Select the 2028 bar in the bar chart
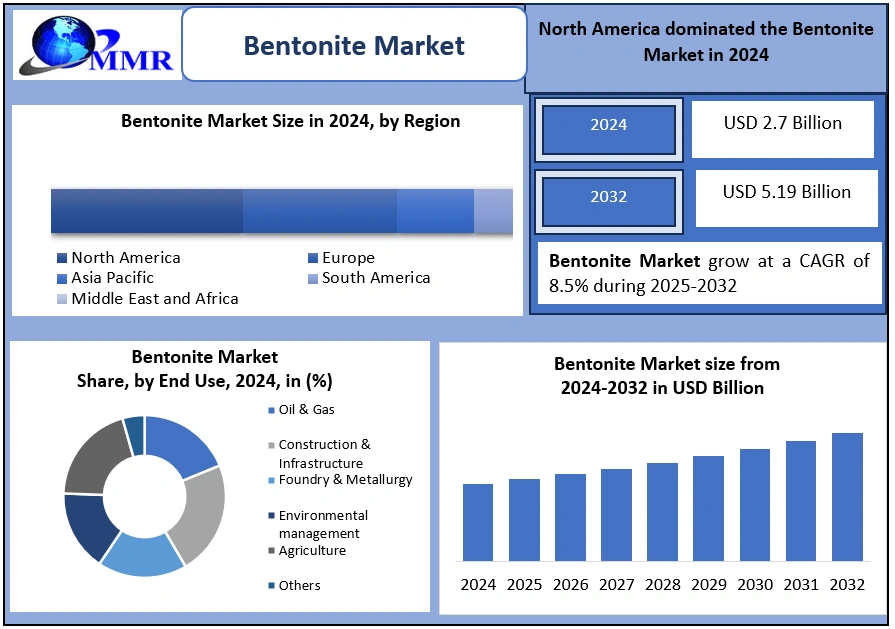The height and width of the screenshot is (629, 895). click(662, 511)
